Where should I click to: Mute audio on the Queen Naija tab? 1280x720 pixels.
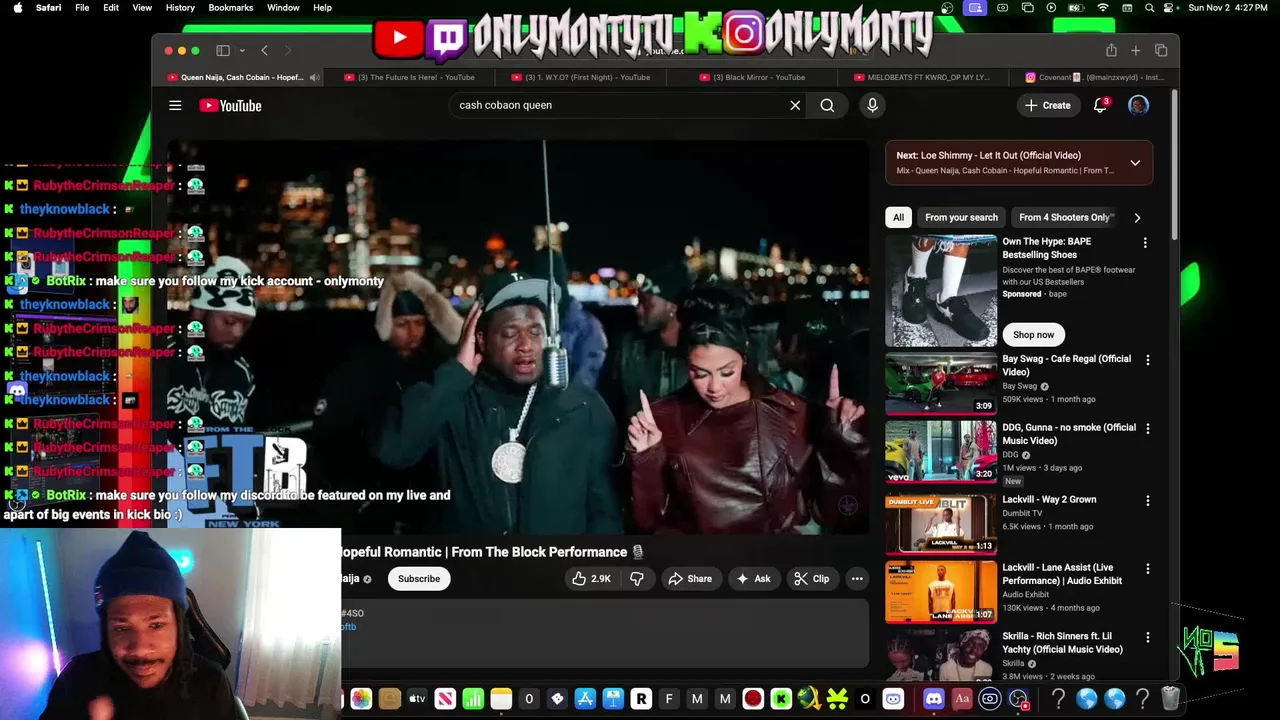(314, 77)
